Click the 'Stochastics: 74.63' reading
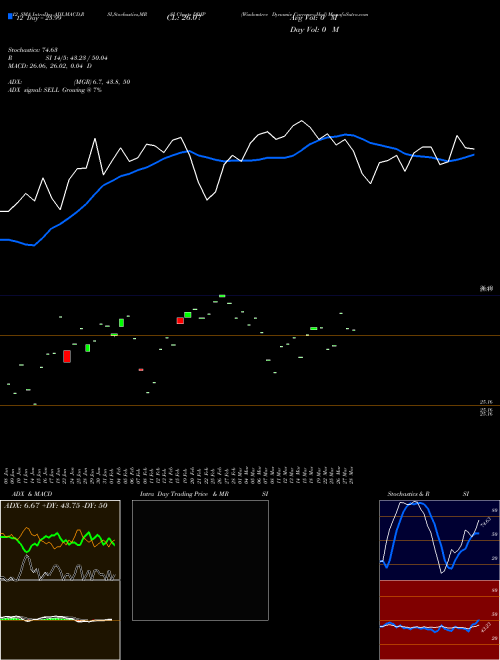Image resolution: width=500 pixels, height=660 pixels. (x=33, y=50)
